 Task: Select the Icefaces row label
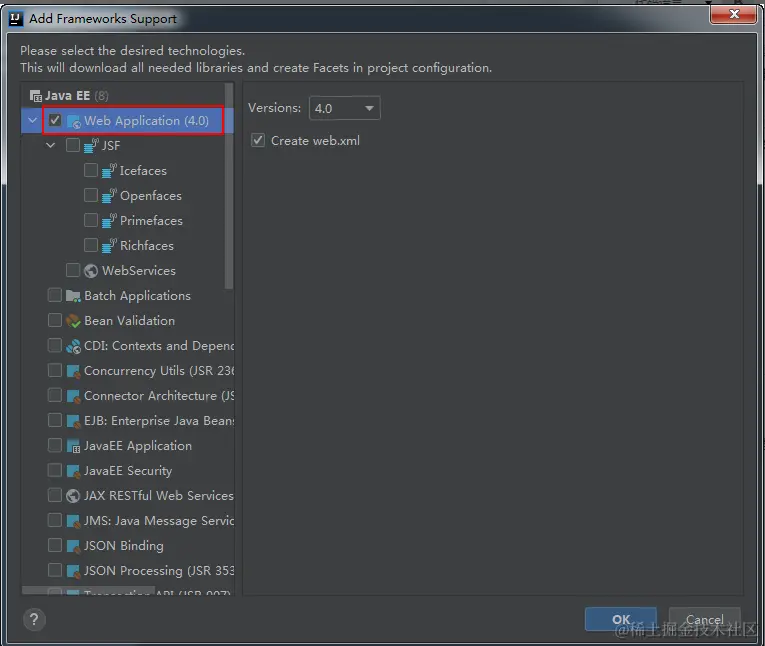coord(143,171)
